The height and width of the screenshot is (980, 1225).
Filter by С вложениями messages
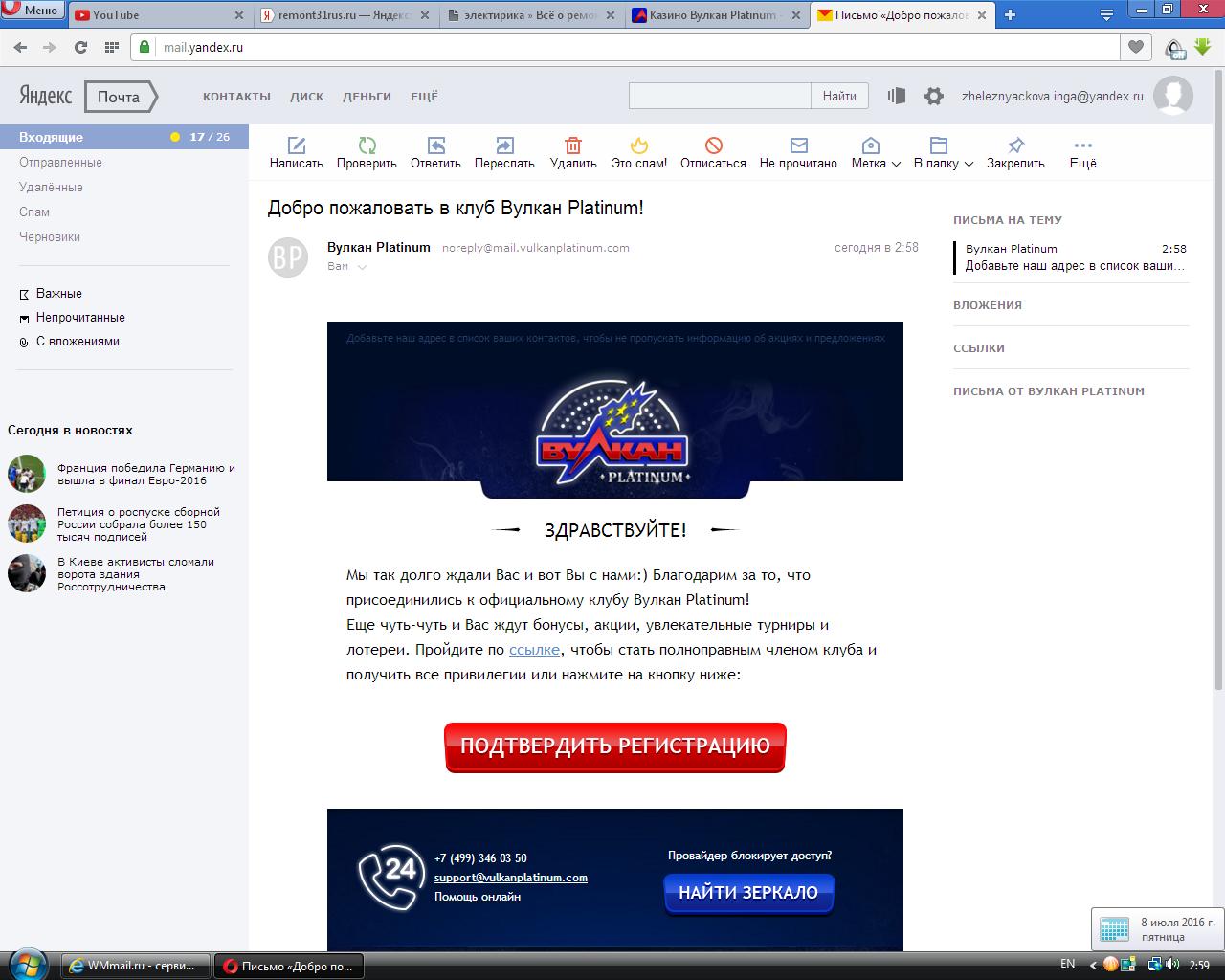78,342
